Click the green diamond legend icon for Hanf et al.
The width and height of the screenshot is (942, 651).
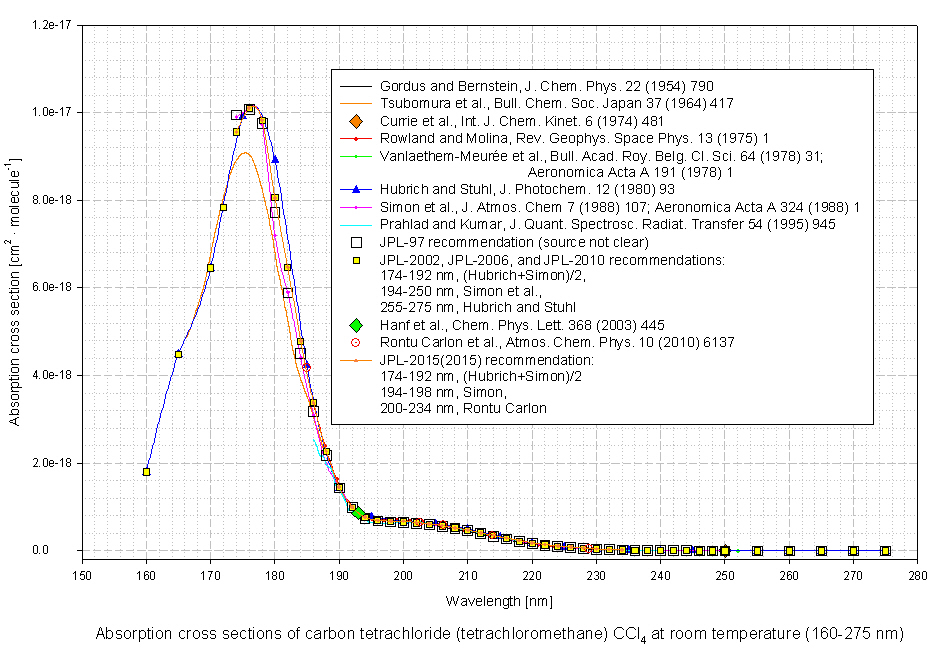pyautogui.click(x=354, y=325)
